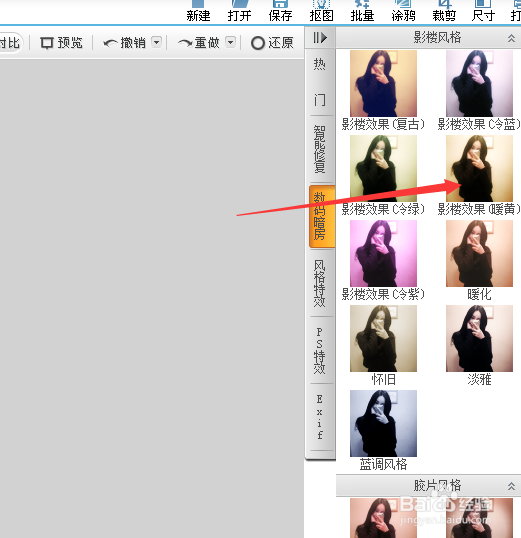Screen dimensions: 521x538
Task: Redo action with 重做
Action: click(199, 43)
